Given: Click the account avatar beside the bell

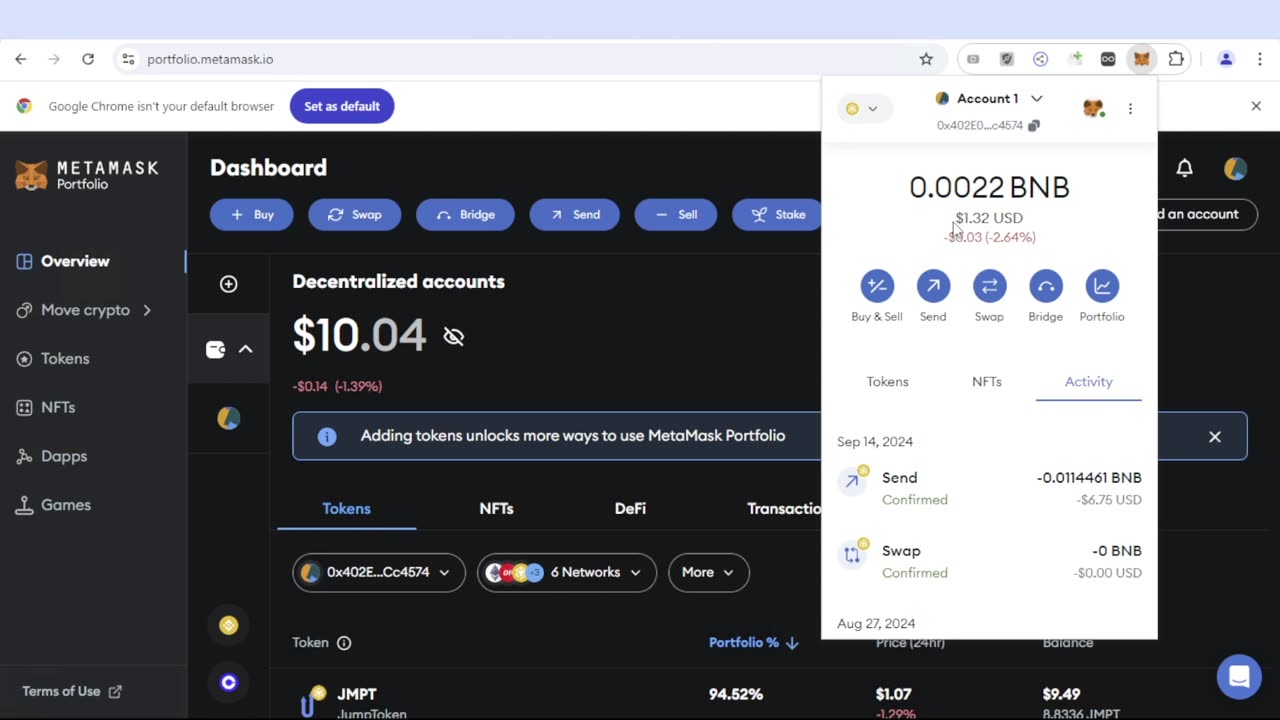Looking at the screenshot, I should coord(1235,168).
